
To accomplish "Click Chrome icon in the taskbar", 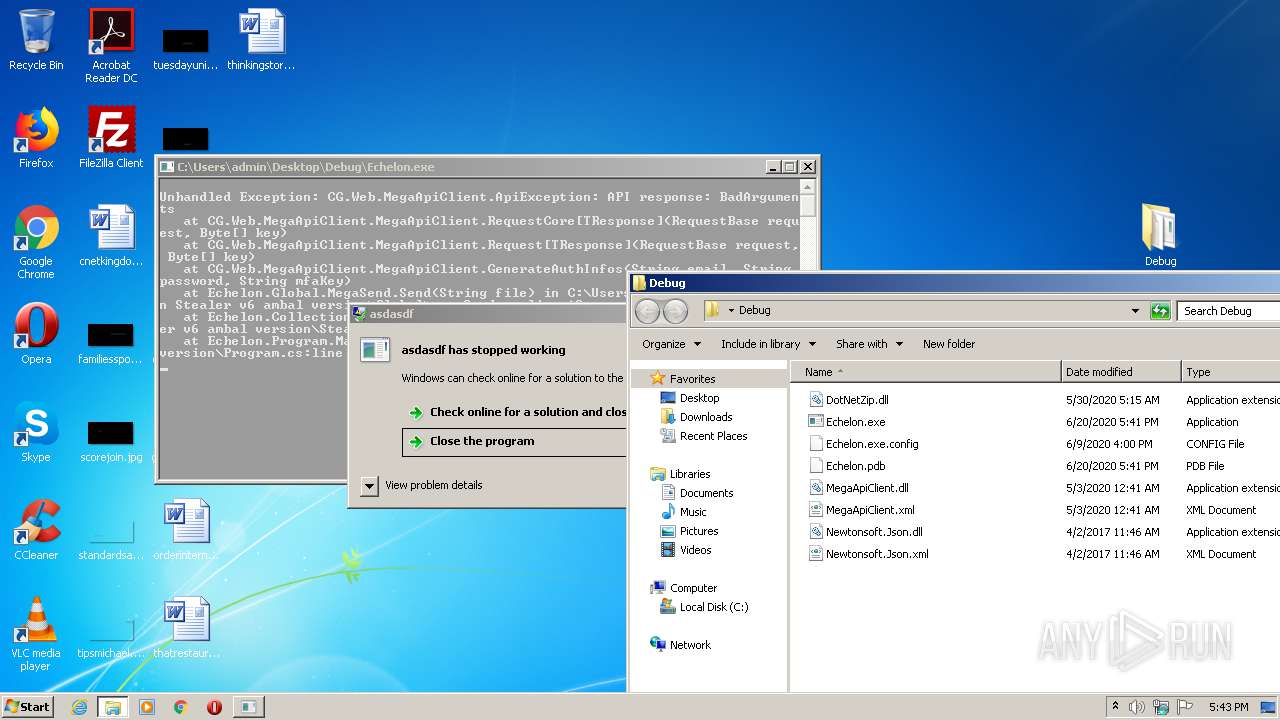I will click(x=180, y=707).
